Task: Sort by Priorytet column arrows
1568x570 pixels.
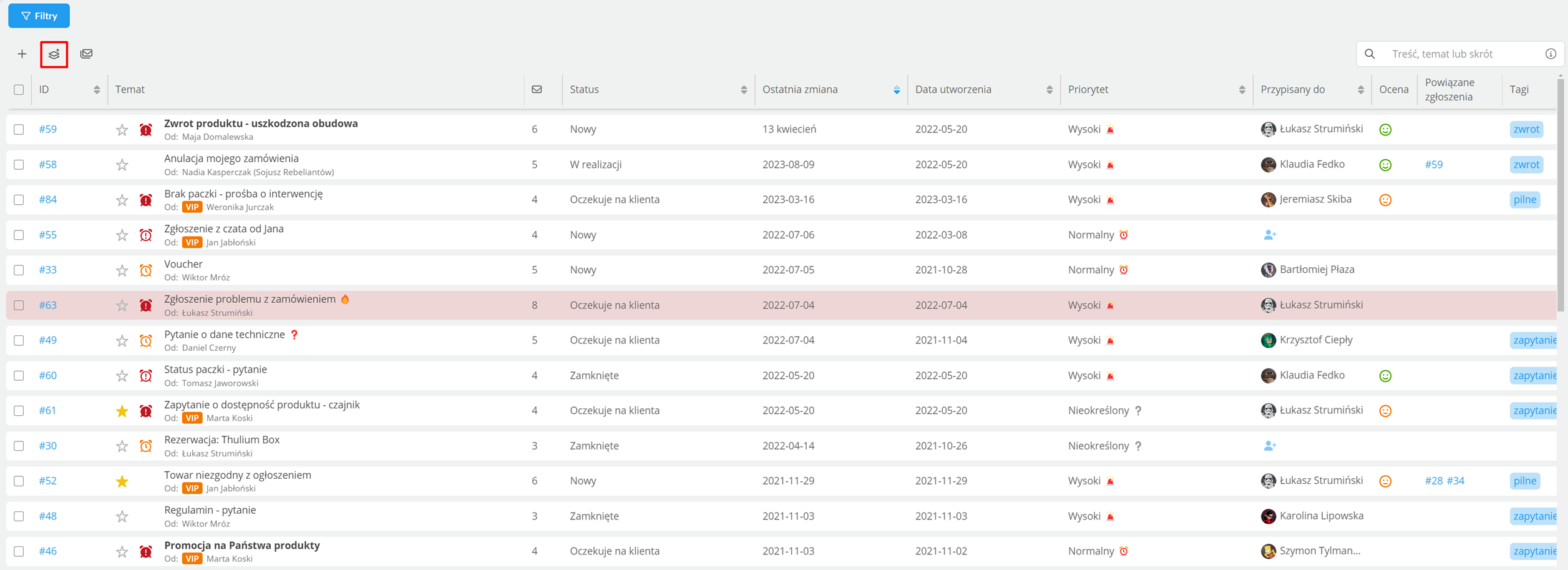Action: (1242, 90)
